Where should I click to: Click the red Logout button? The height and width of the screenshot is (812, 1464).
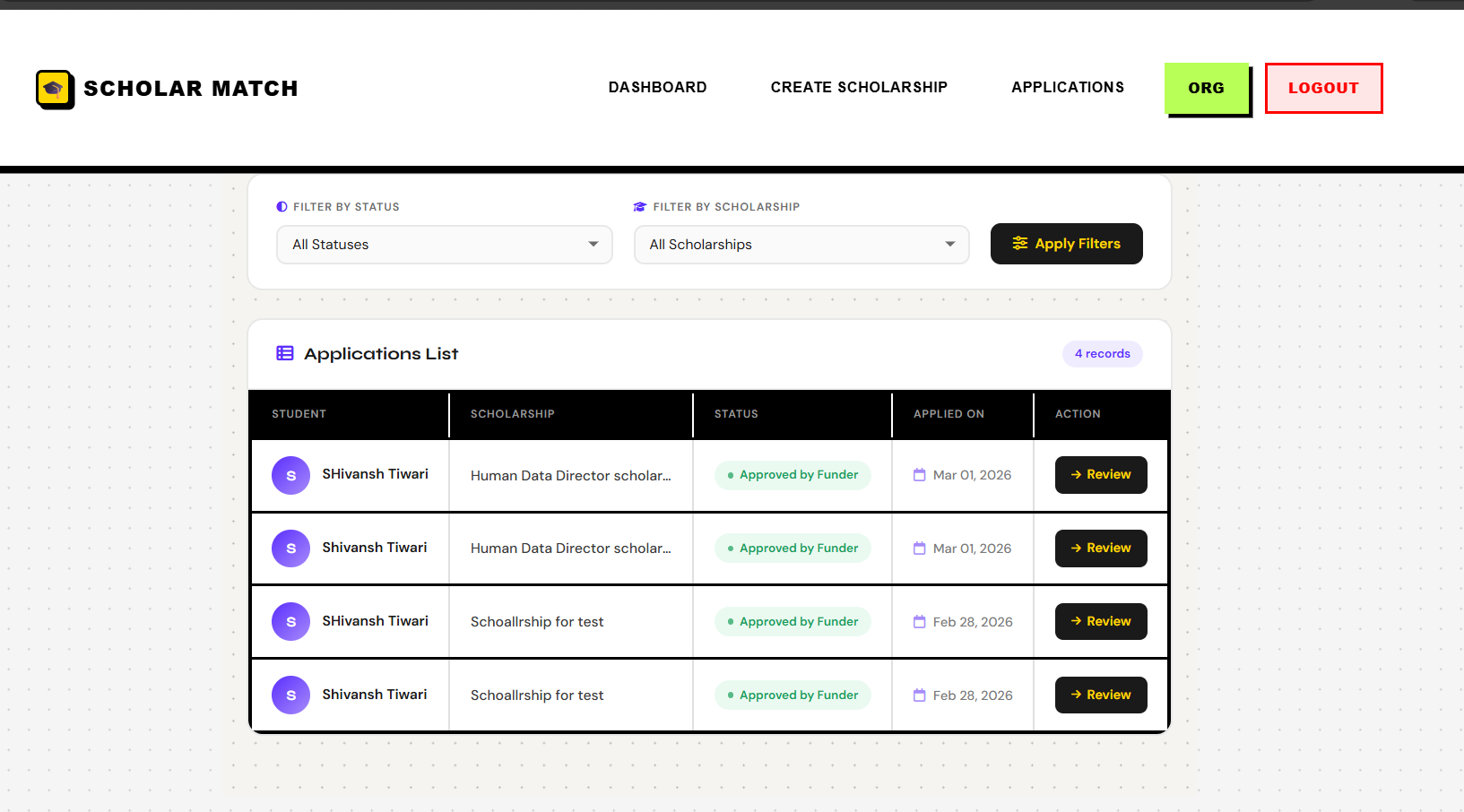pyautogui.click(x=1323, y=88)
